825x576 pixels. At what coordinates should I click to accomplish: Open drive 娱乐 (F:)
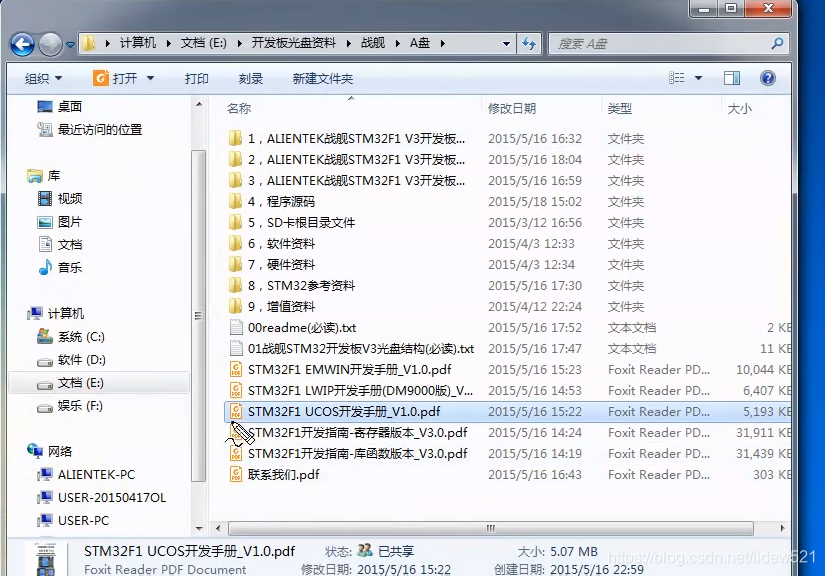(80, 406)
